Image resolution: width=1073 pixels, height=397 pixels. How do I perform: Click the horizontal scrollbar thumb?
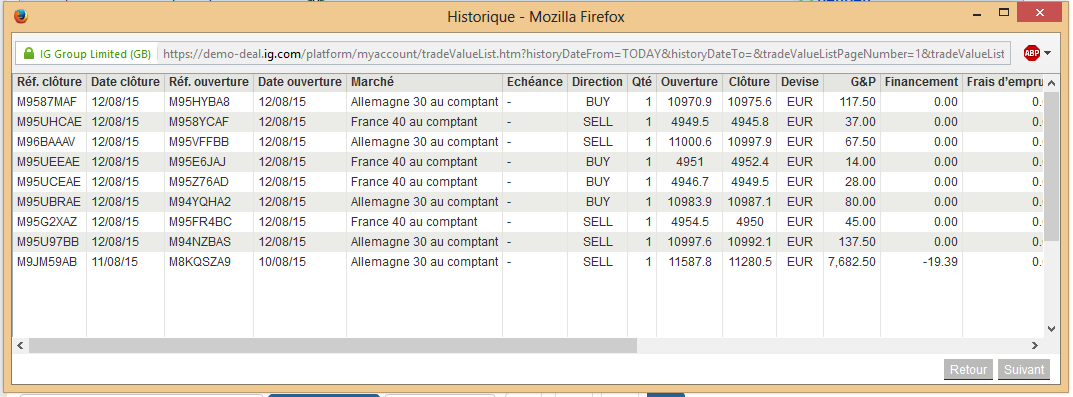[x=333, y=345]
